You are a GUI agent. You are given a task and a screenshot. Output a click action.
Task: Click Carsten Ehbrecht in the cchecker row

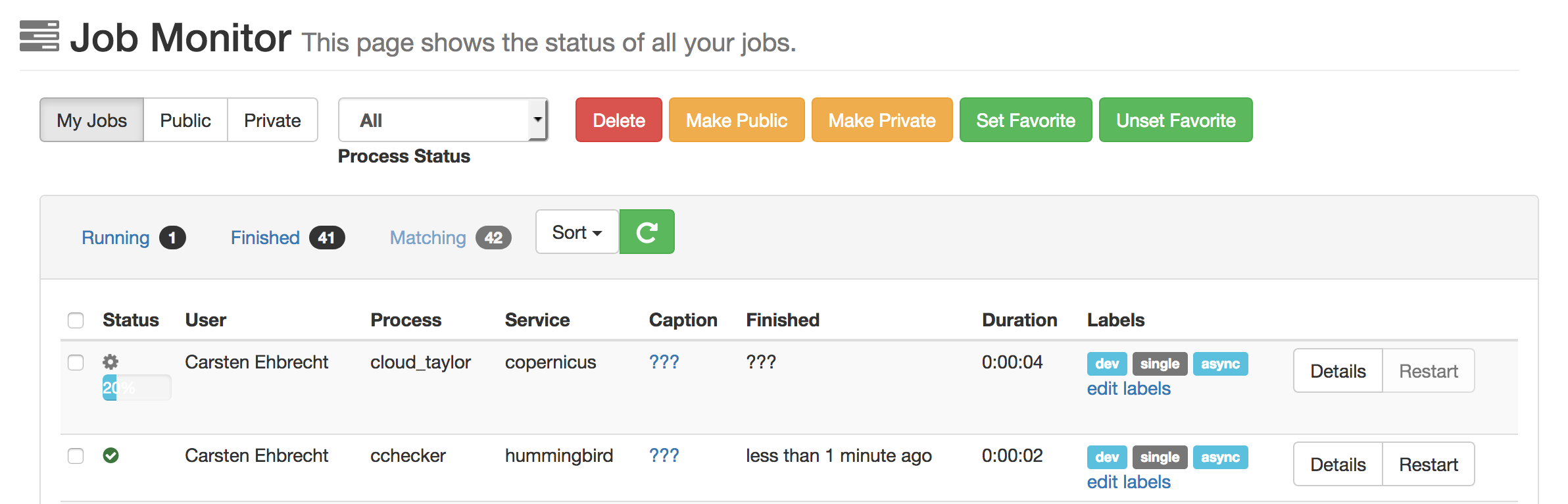point(257,455)
